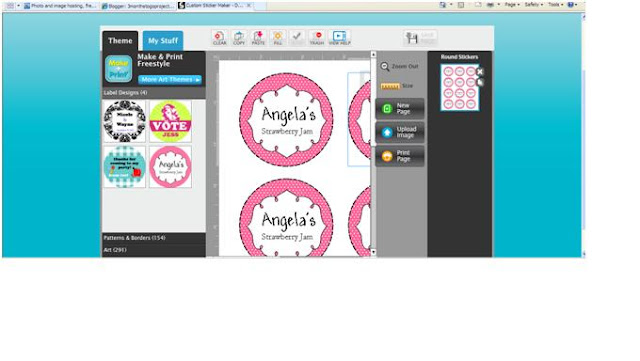Collapse the Label Designs section header
This screenshot has height=361, width=640.
click(153, 93)
